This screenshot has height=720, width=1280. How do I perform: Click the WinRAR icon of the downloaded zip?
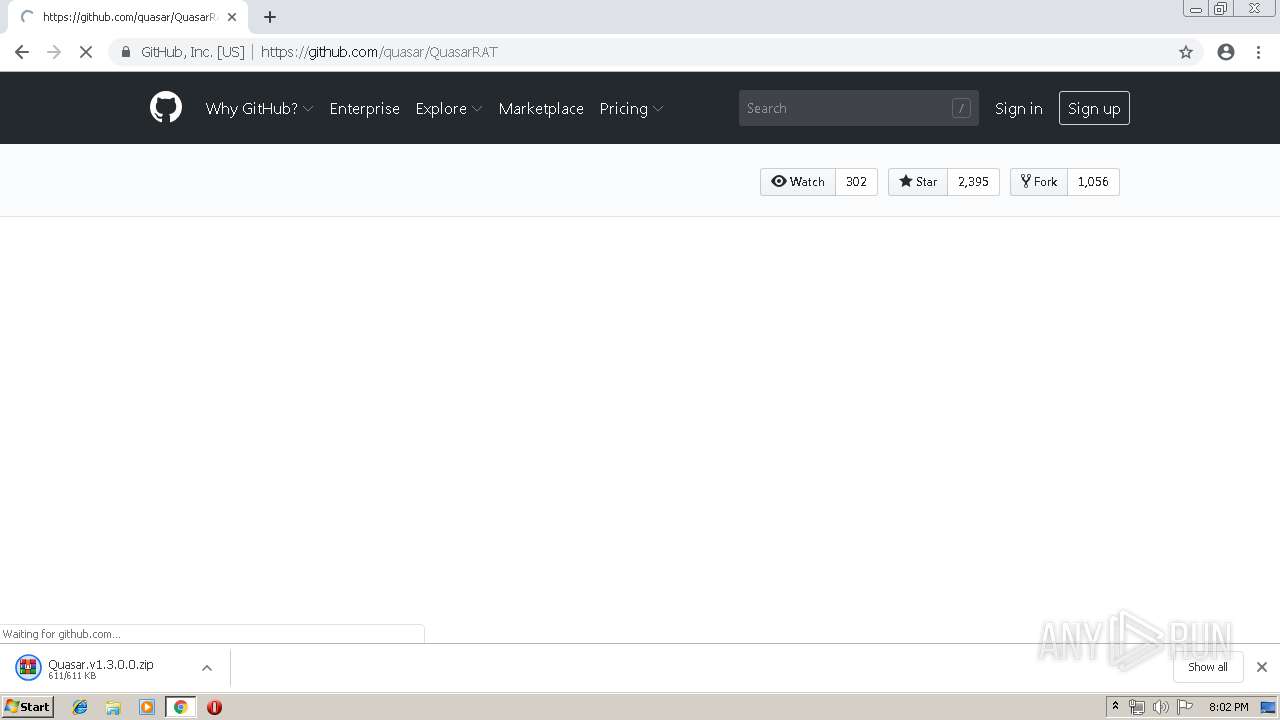point(28,668)
